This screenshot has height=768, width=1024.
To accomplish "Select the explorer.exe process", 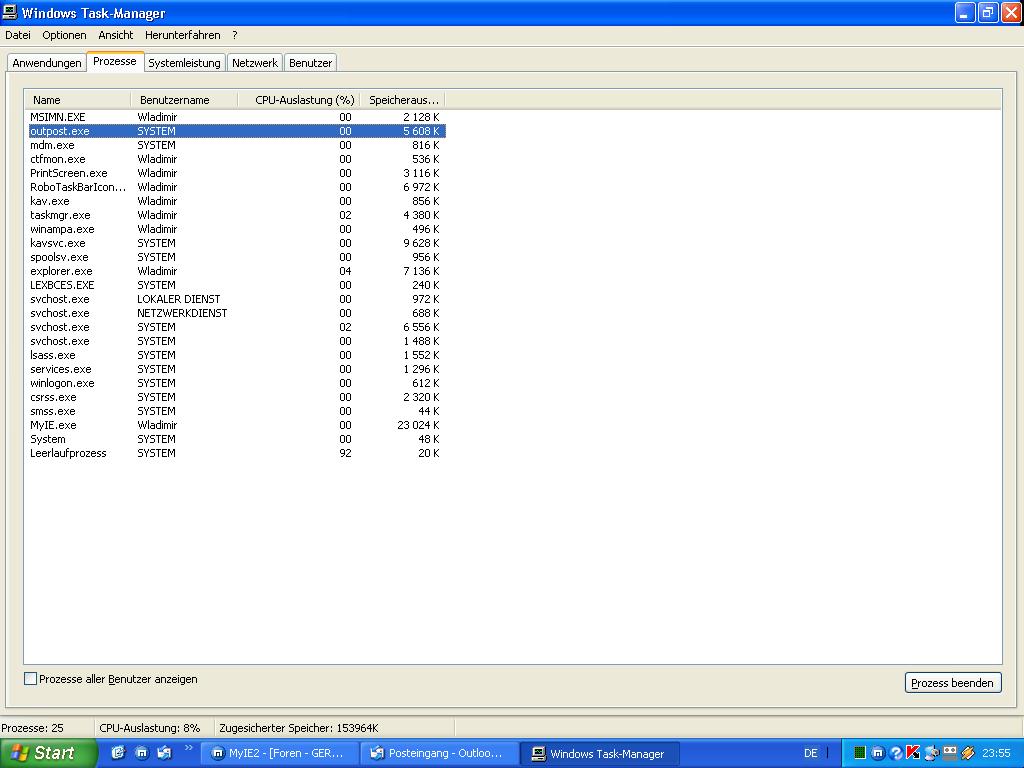I will point(236,271).
